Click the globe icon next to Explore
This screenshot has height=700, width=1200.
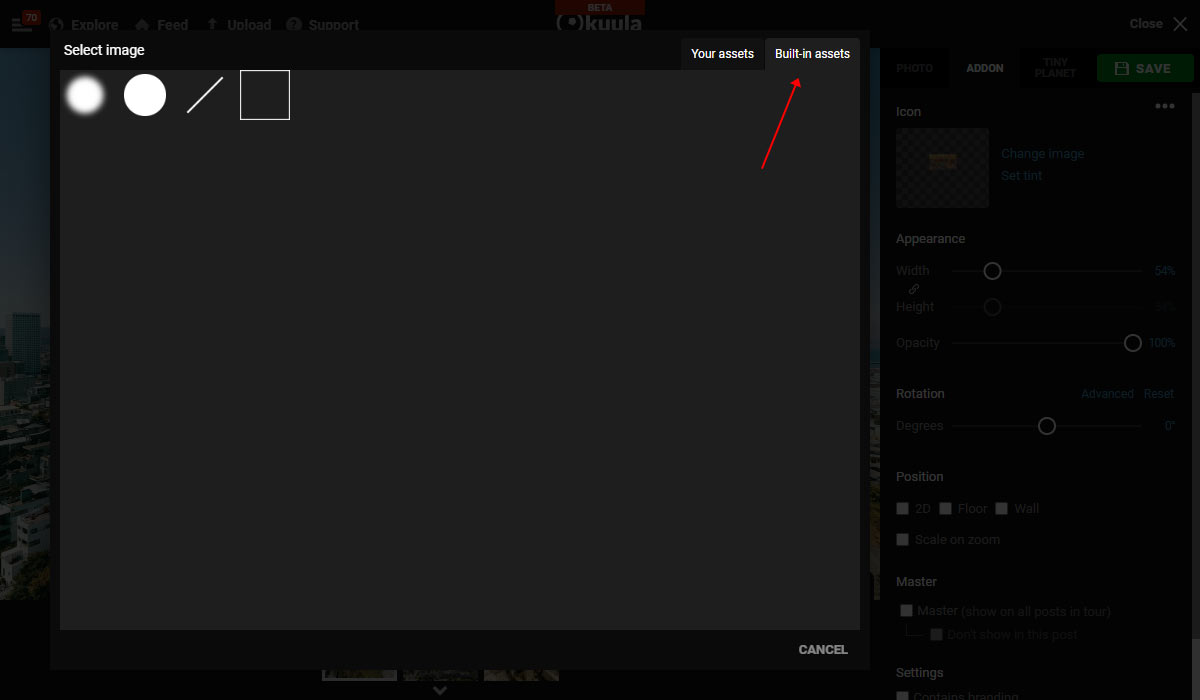tap(56, 24)
